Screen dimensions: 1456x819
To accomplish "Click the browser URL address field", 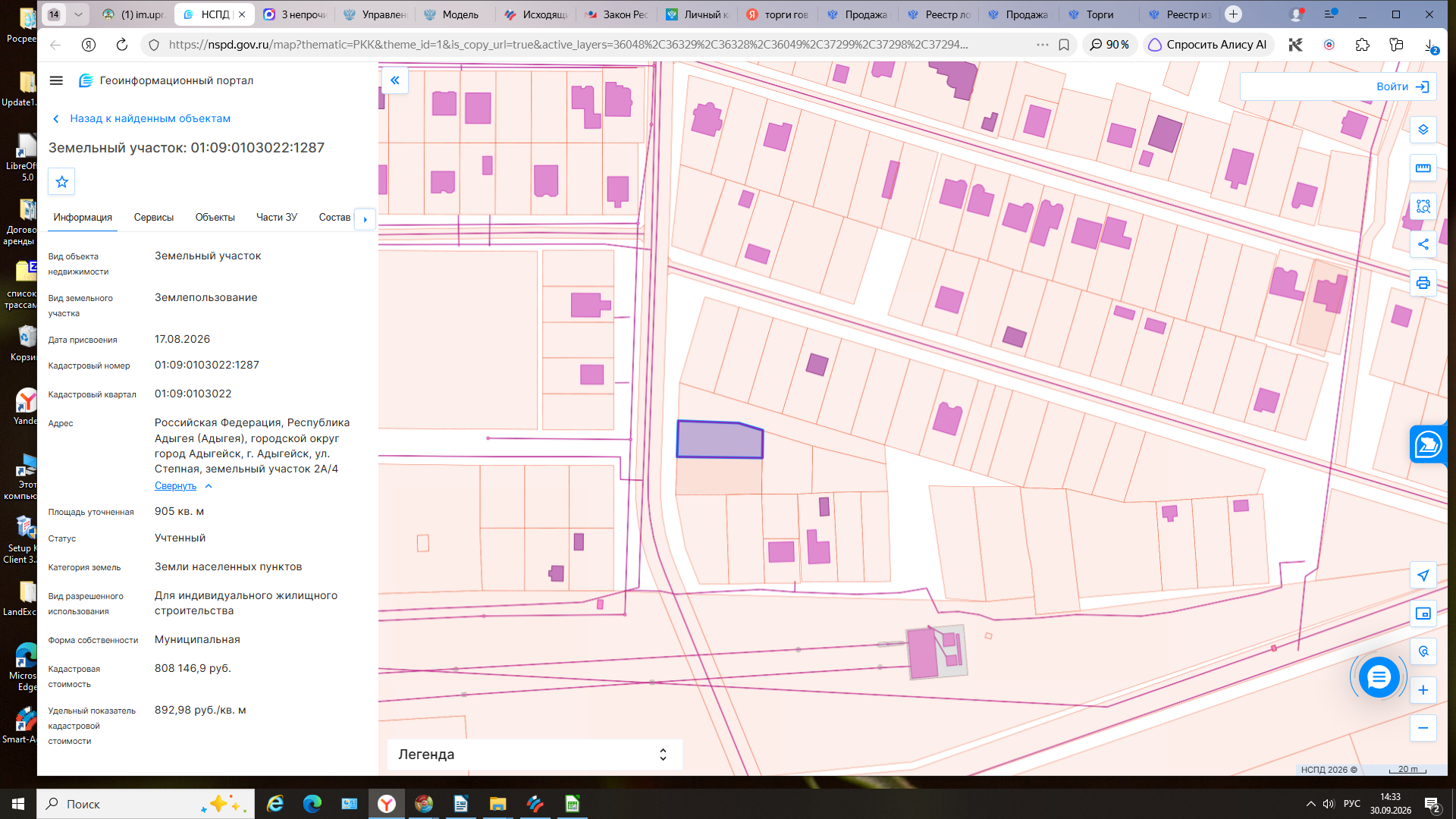I will coord(569,45).
